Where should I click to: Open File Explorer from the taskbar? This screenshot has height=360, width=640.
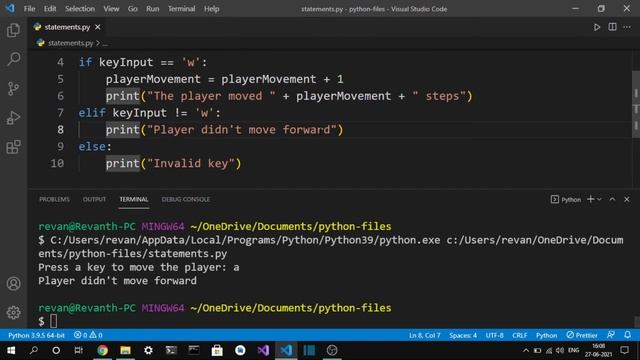point(125,350)
